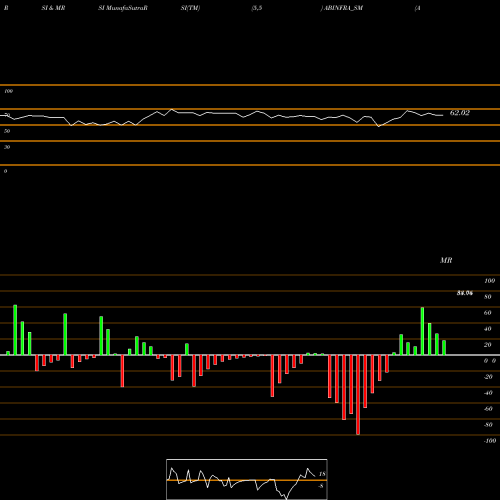
Task: Click the '18' label in mini chart
Action: point(322,474)
